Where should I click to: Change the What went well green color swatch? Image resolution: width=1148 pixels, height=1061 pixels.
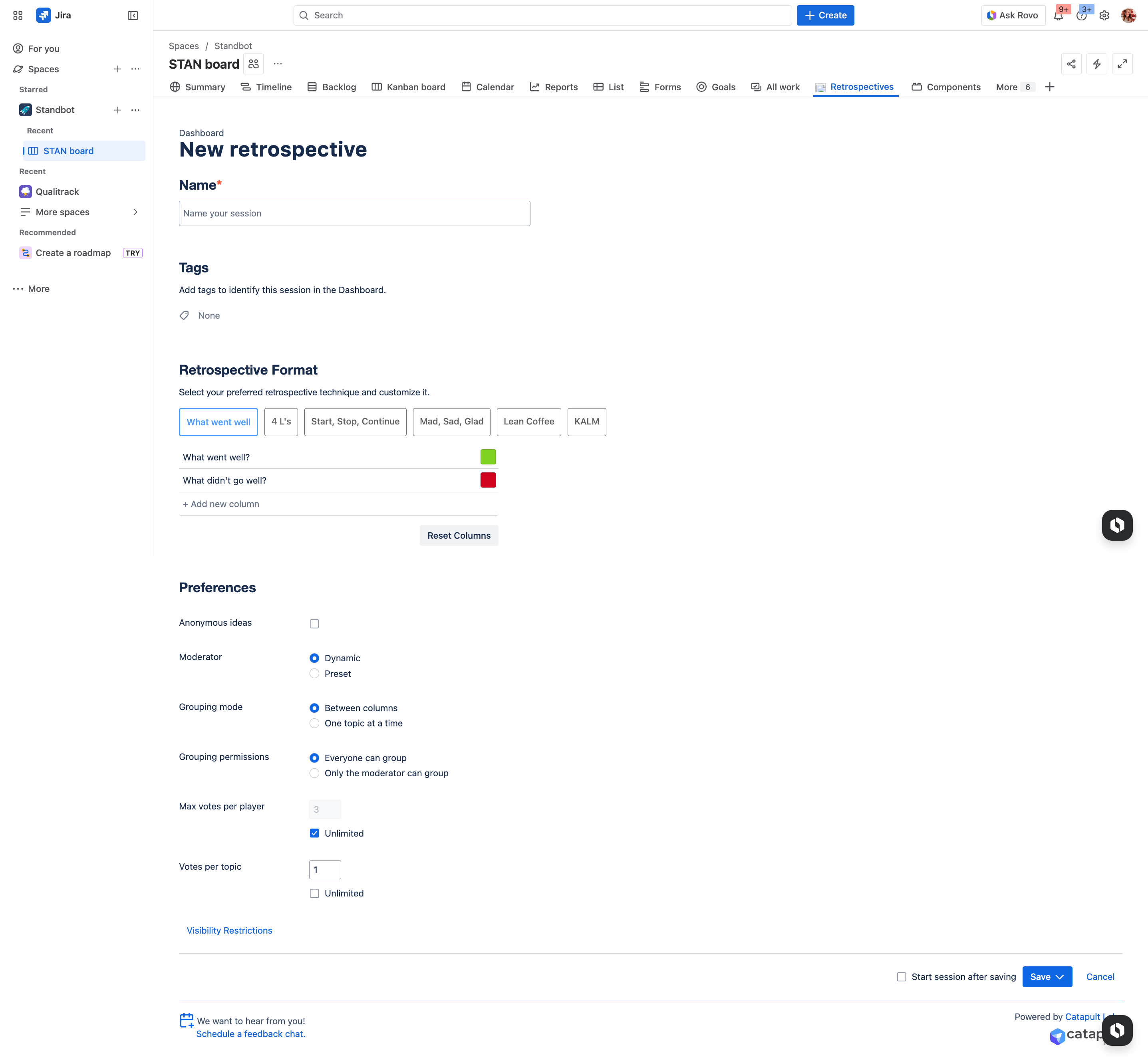[x=488, y=456]
